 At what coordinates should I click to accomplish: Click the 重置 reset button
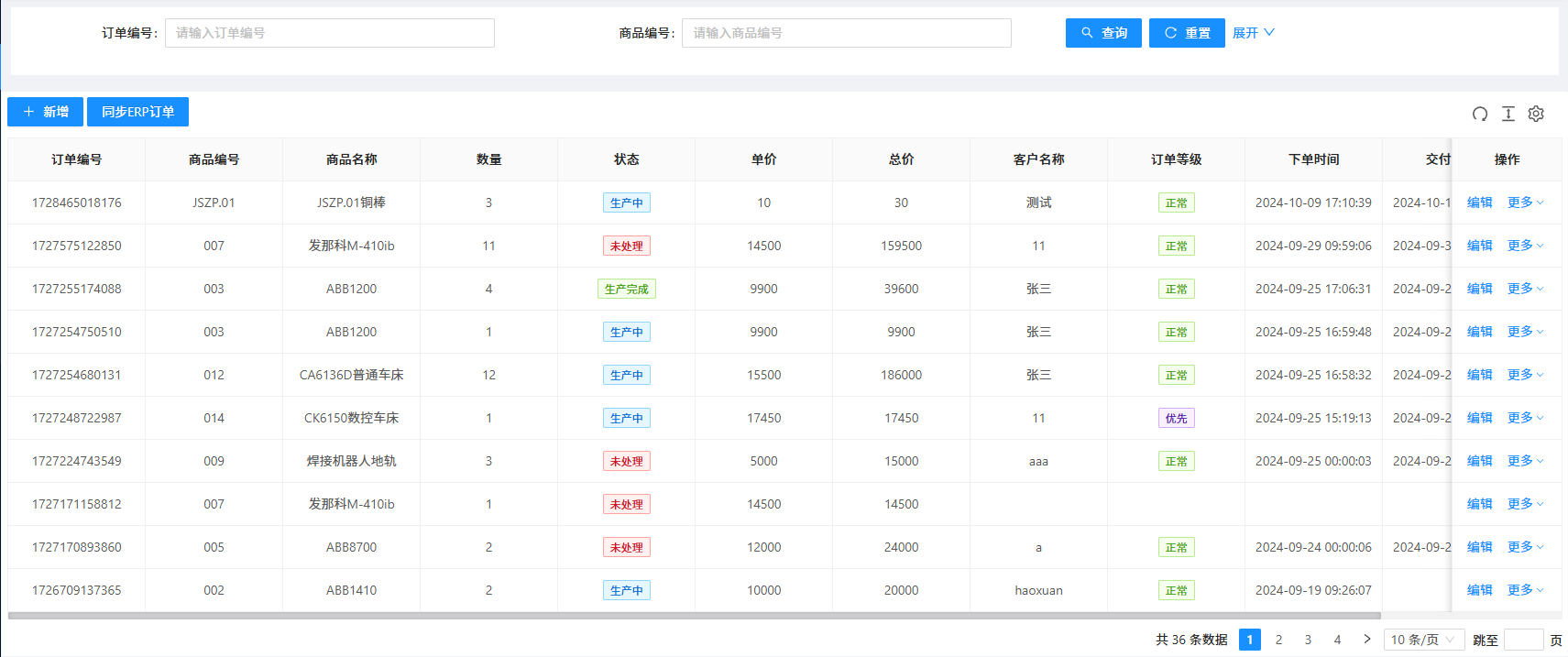[1187, 33]
